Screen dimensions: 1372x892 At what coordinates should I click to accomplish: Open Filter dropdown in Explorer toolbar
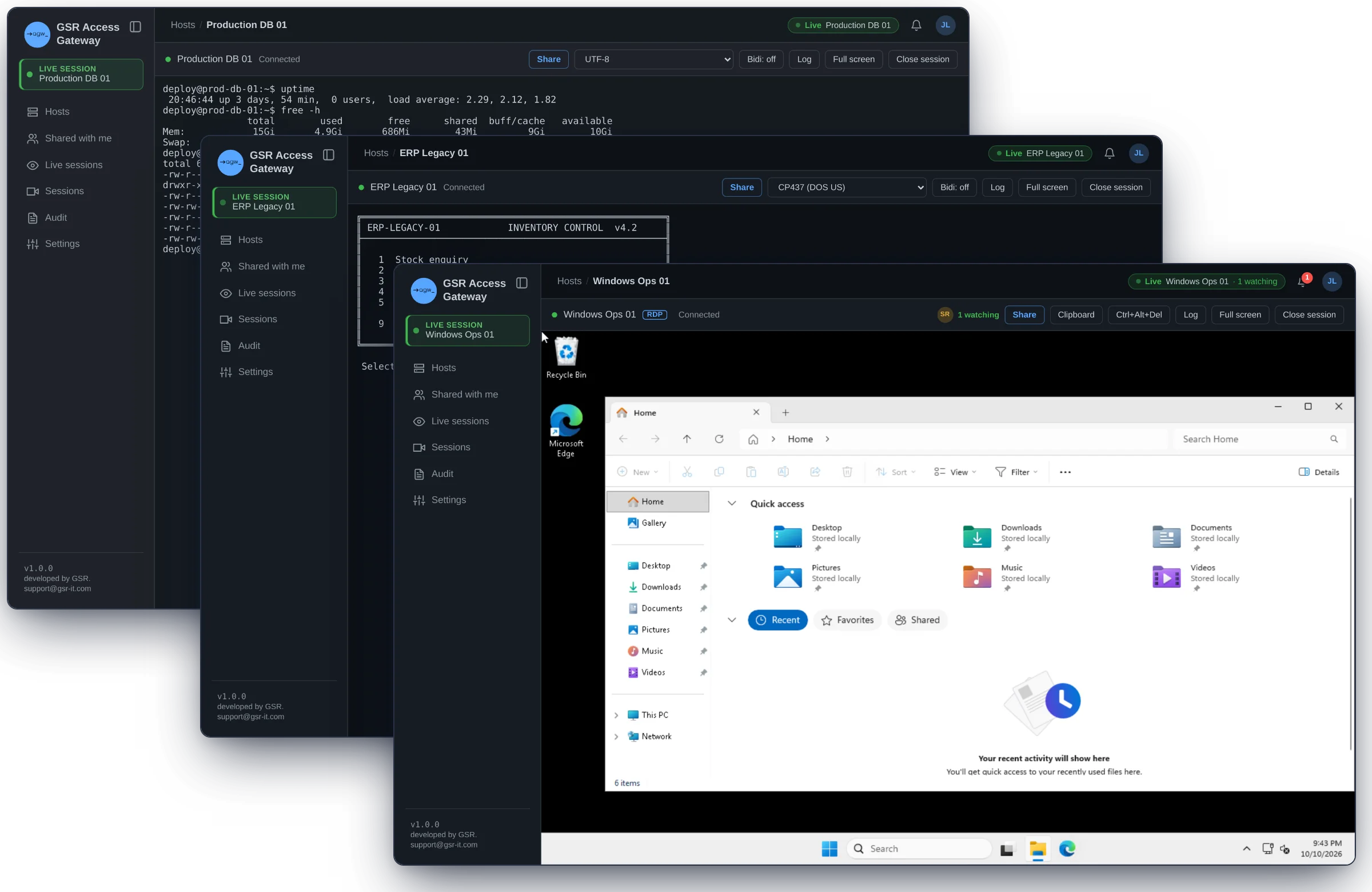coord(1016,472)
